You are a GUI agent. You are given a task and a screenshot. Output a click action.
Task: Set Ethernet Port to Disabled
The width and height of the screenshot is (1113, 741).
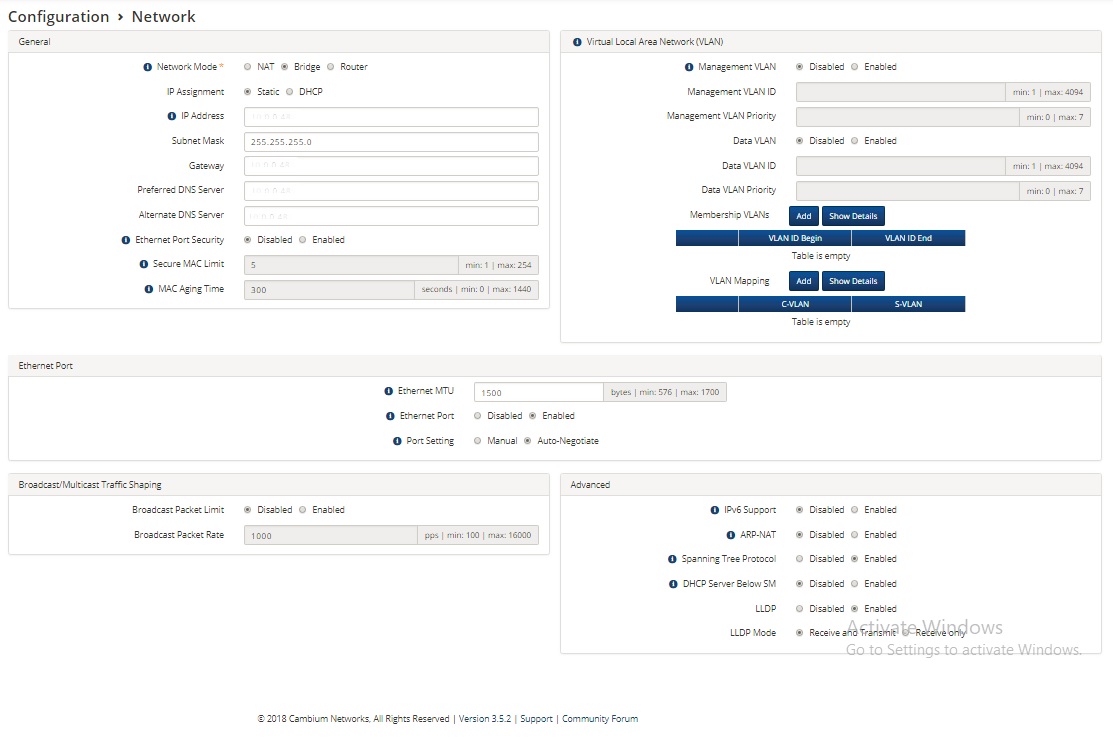pos(478,416)
